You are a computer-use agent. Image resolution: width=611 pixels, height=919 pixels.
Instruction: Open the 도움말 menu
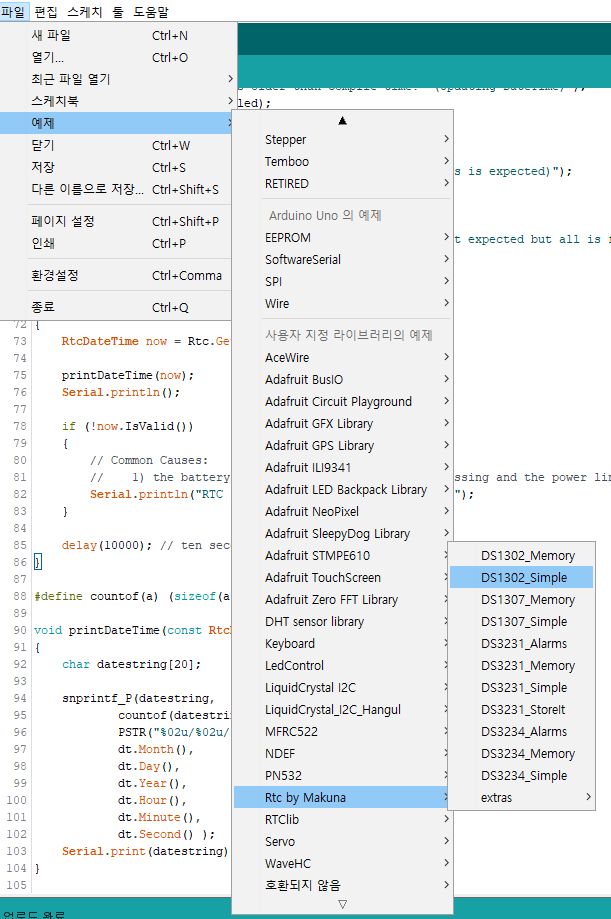(151, 12)
